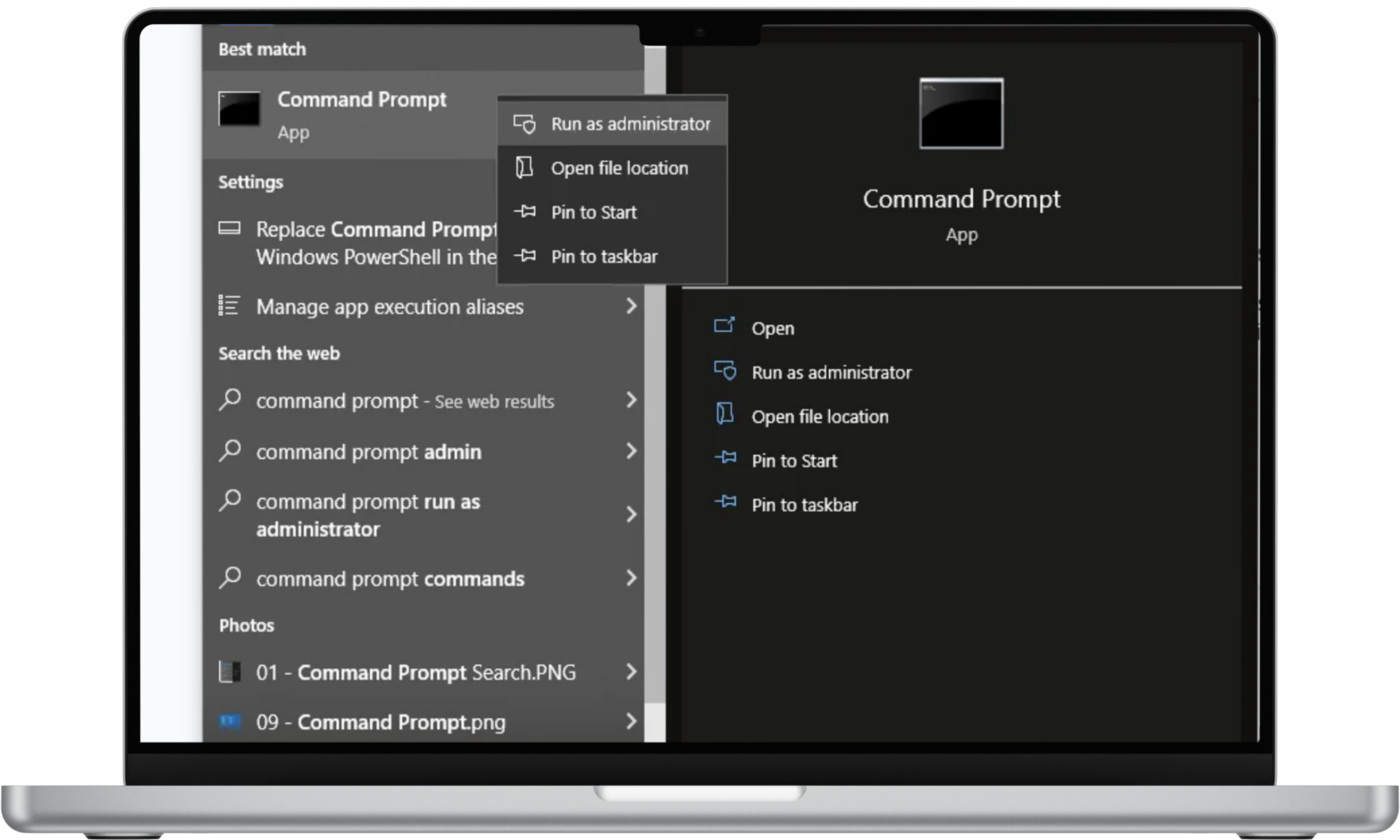The width and height of the screenshot is (1400, 840).
Task: Click Open in the right details pane
Action: 772,328
